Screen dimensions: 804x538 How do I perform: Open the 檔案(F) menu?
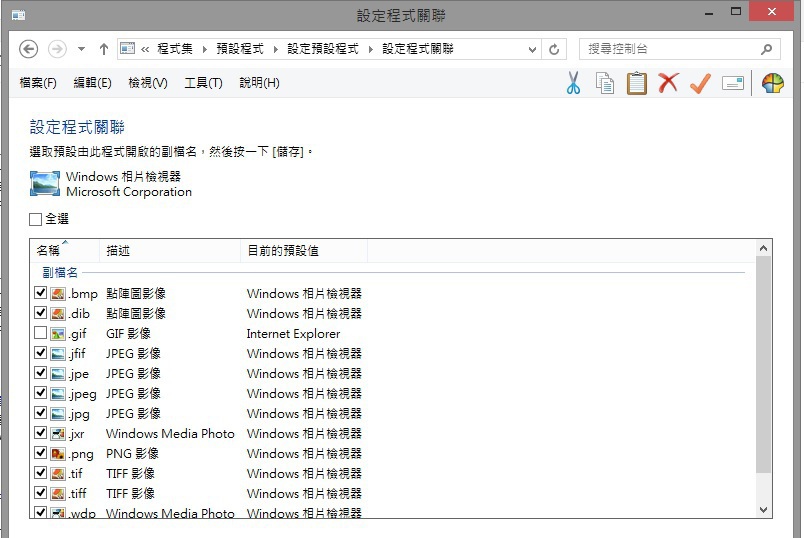(x=38, y=83)
